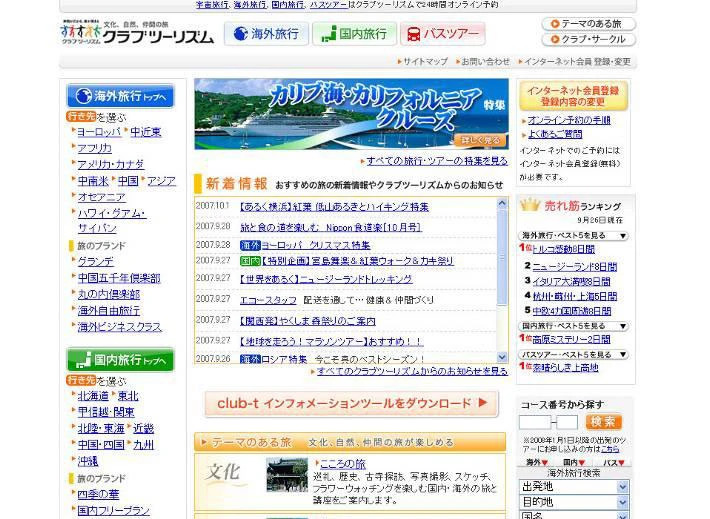Viewport: 710px width, 519px height.
Task: Open the 出発地 dropdown
Action: point(574,486)
